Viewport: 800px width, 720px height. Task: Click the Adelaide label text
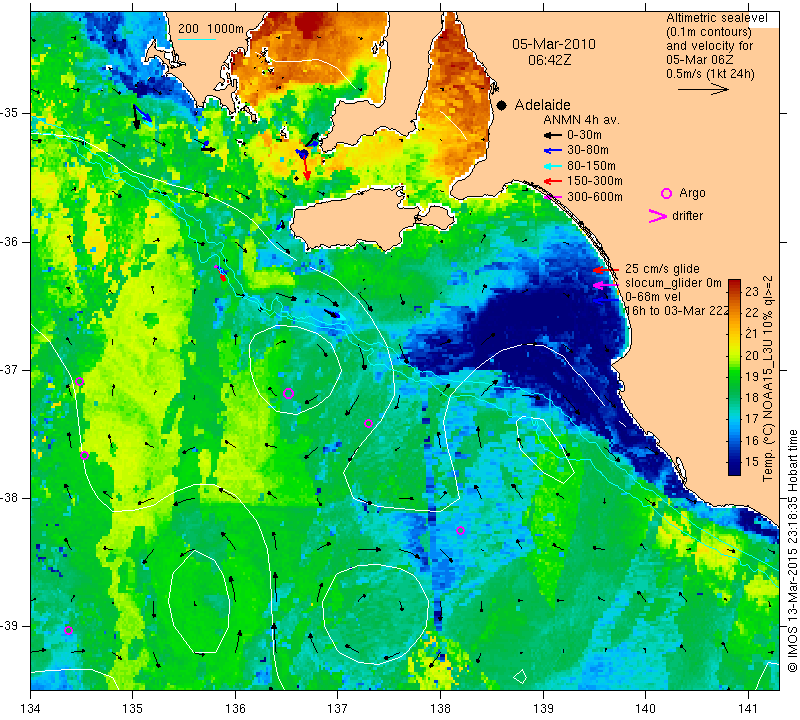point(542,105)
